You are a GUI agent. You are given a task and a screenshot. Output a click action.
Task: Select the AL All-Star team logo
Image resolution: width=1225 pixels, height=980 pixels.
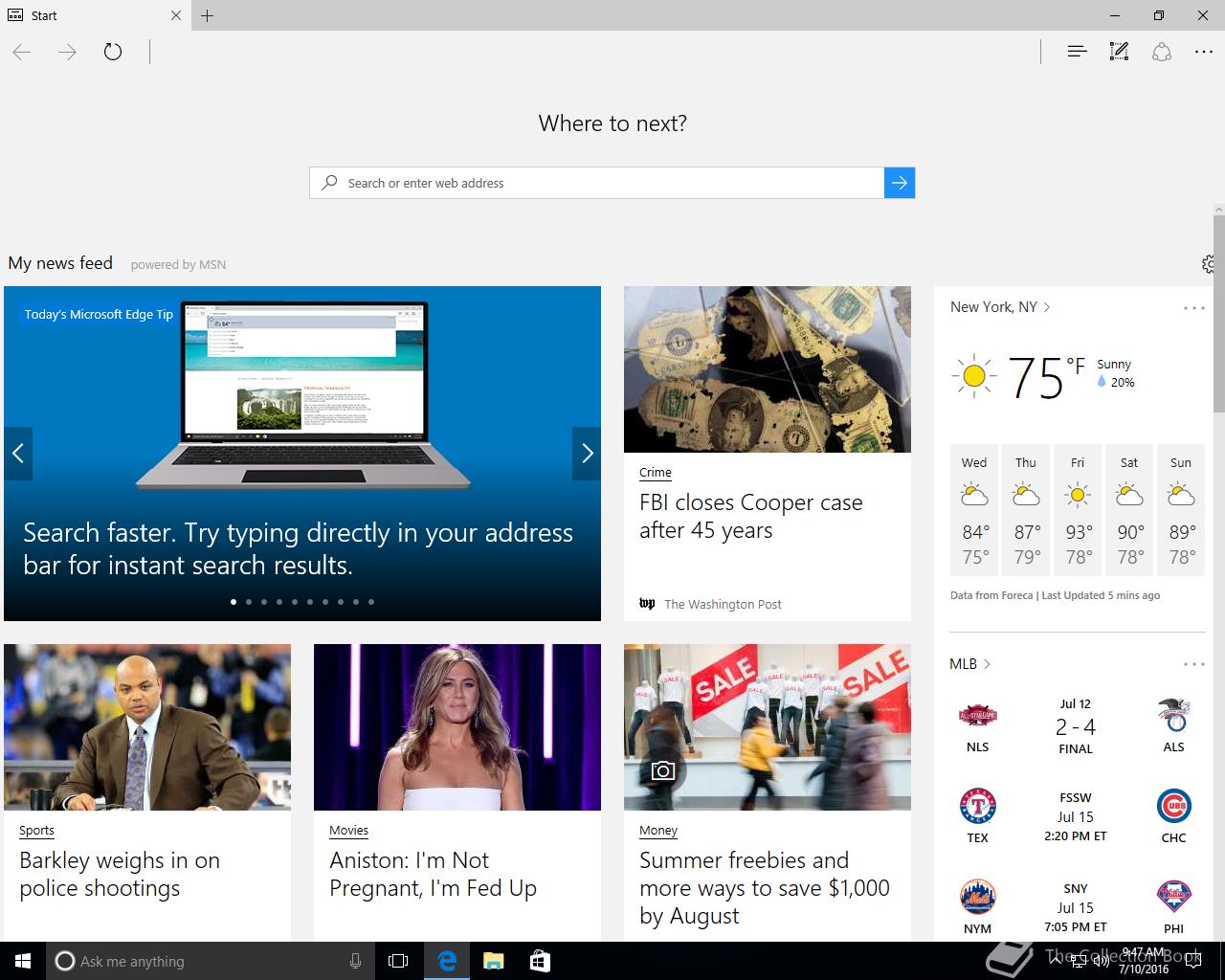pyautogui.click(x=1174, y=715)
